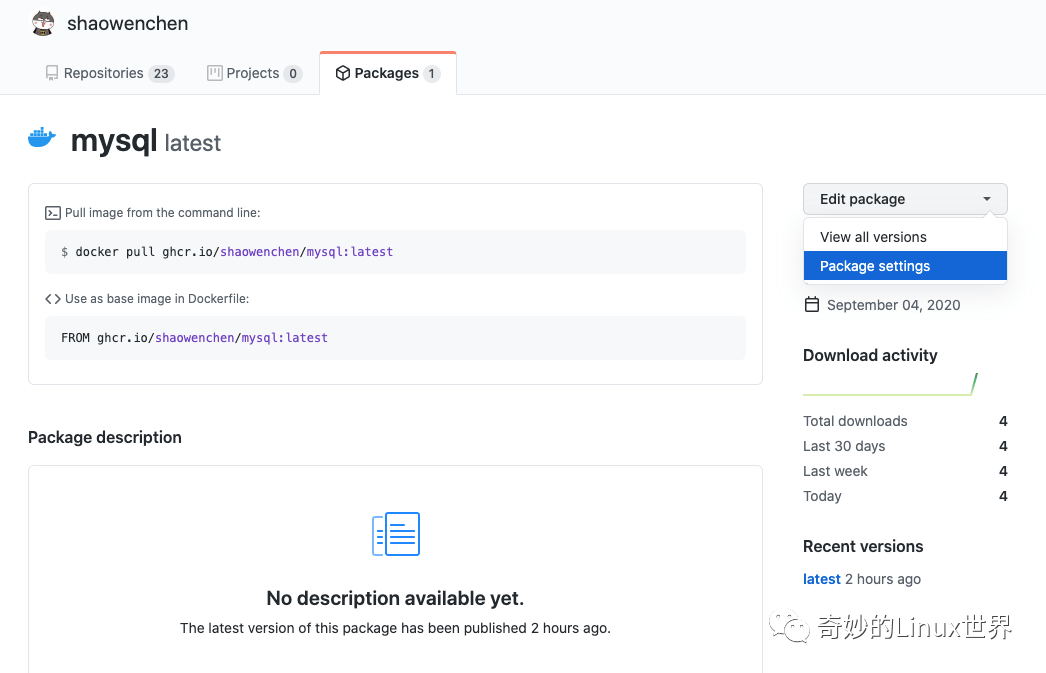This screenshot has height=673, width=1046.
Task: Switch to the Projects tab
Action: pos(254,72)
